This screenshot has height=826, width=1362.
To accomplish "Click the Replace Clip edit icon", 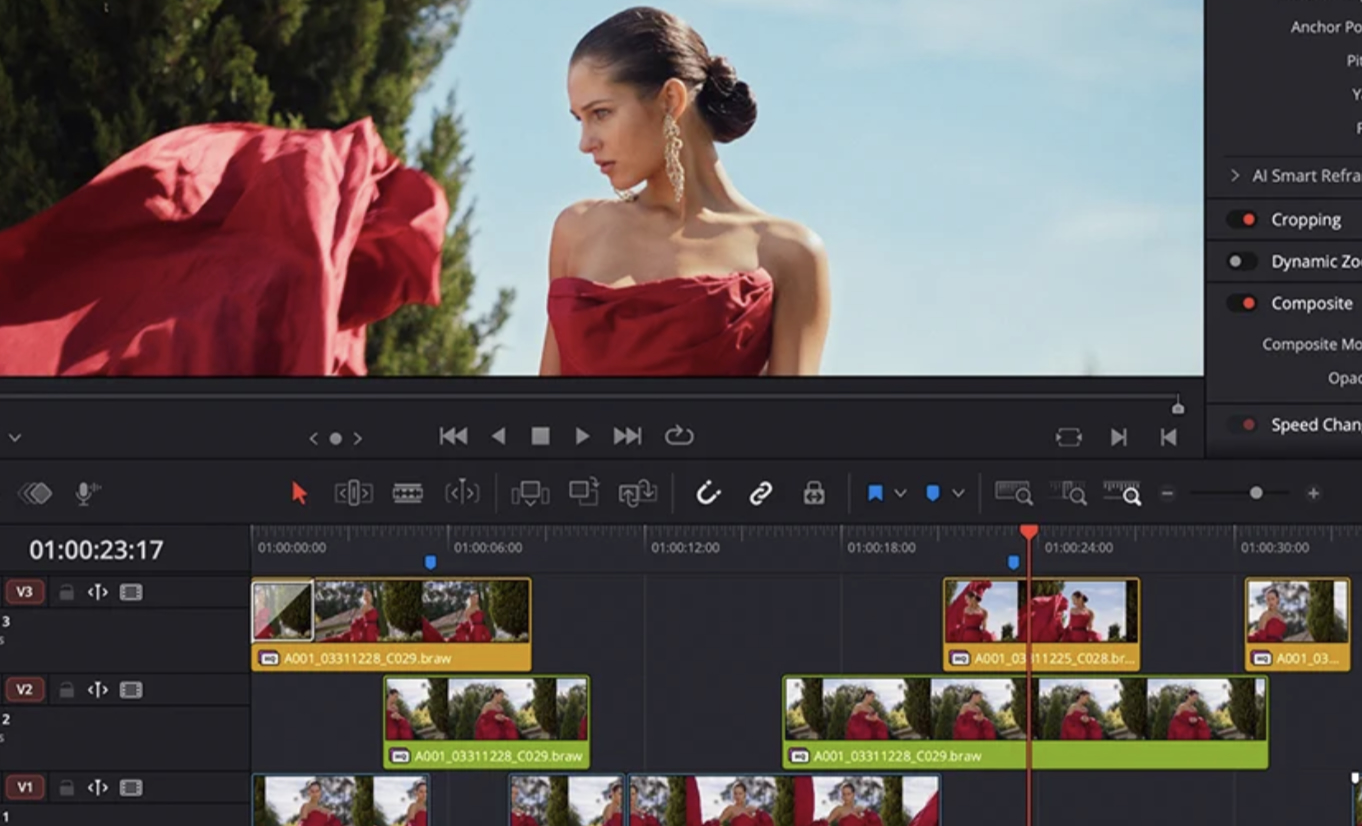I will click(637, 493).
